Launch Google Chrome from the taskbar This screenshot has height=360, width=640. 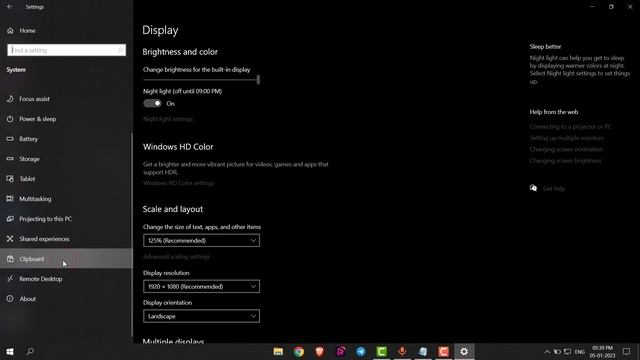(x=299, y=351)
